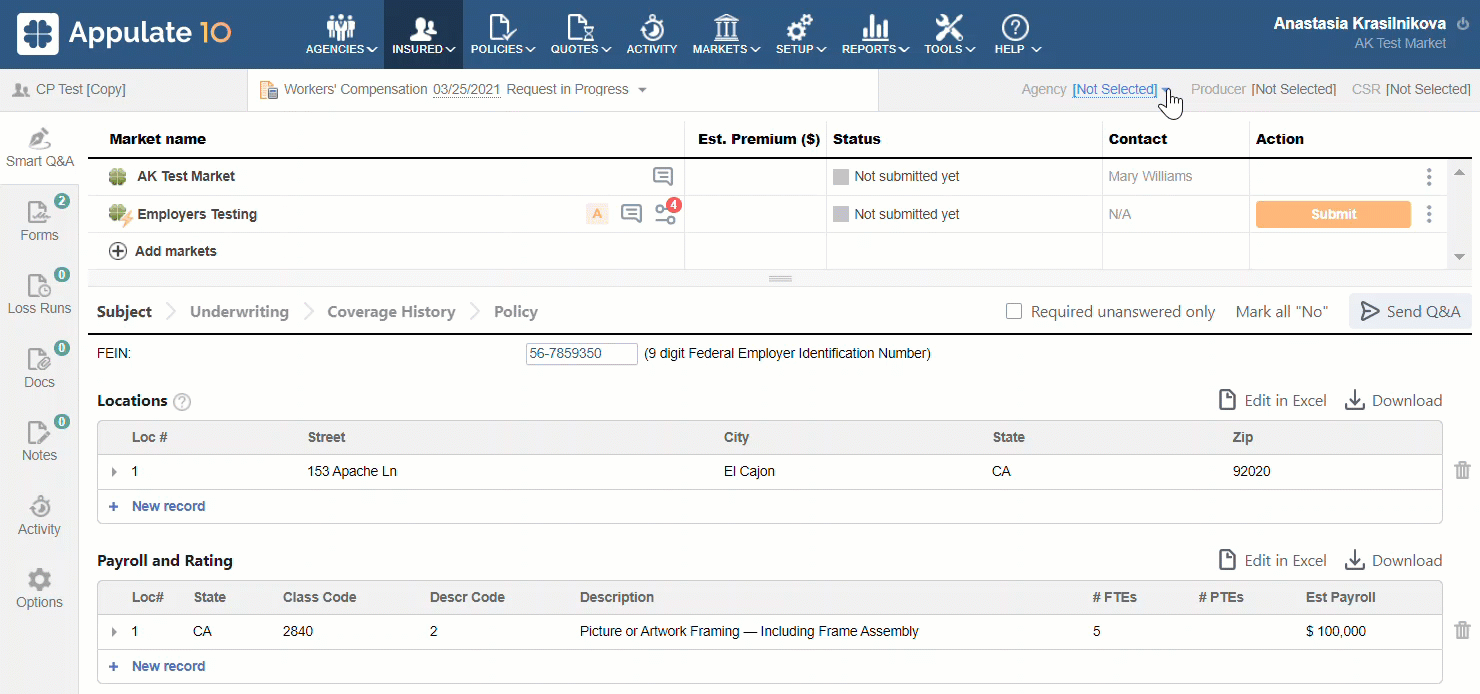Expand Payroll row for class code 2840
Image resolution: width=1480 pixels, height=694 pixels.
[114, 632]
